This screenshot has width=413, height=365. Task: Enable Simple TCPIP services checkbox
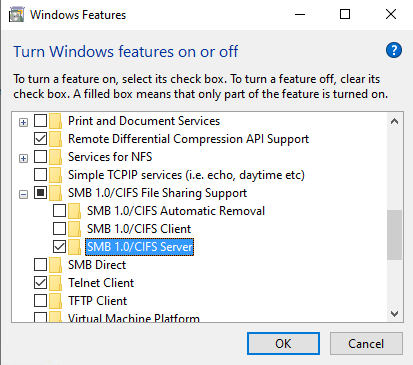point(40,175)
